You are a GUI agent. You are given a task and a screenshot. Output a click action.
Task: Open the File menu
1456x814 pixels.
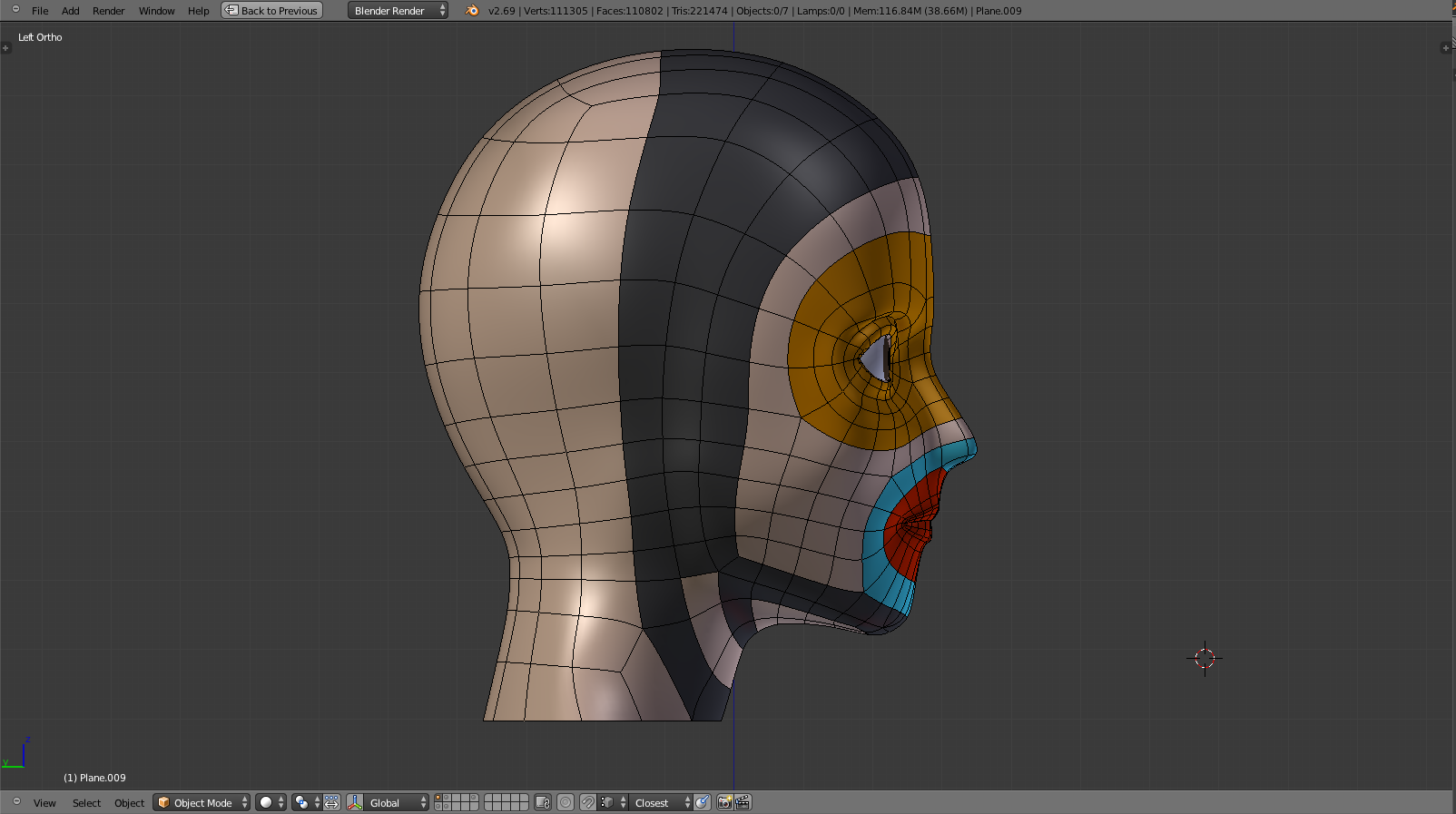[40, 11]
